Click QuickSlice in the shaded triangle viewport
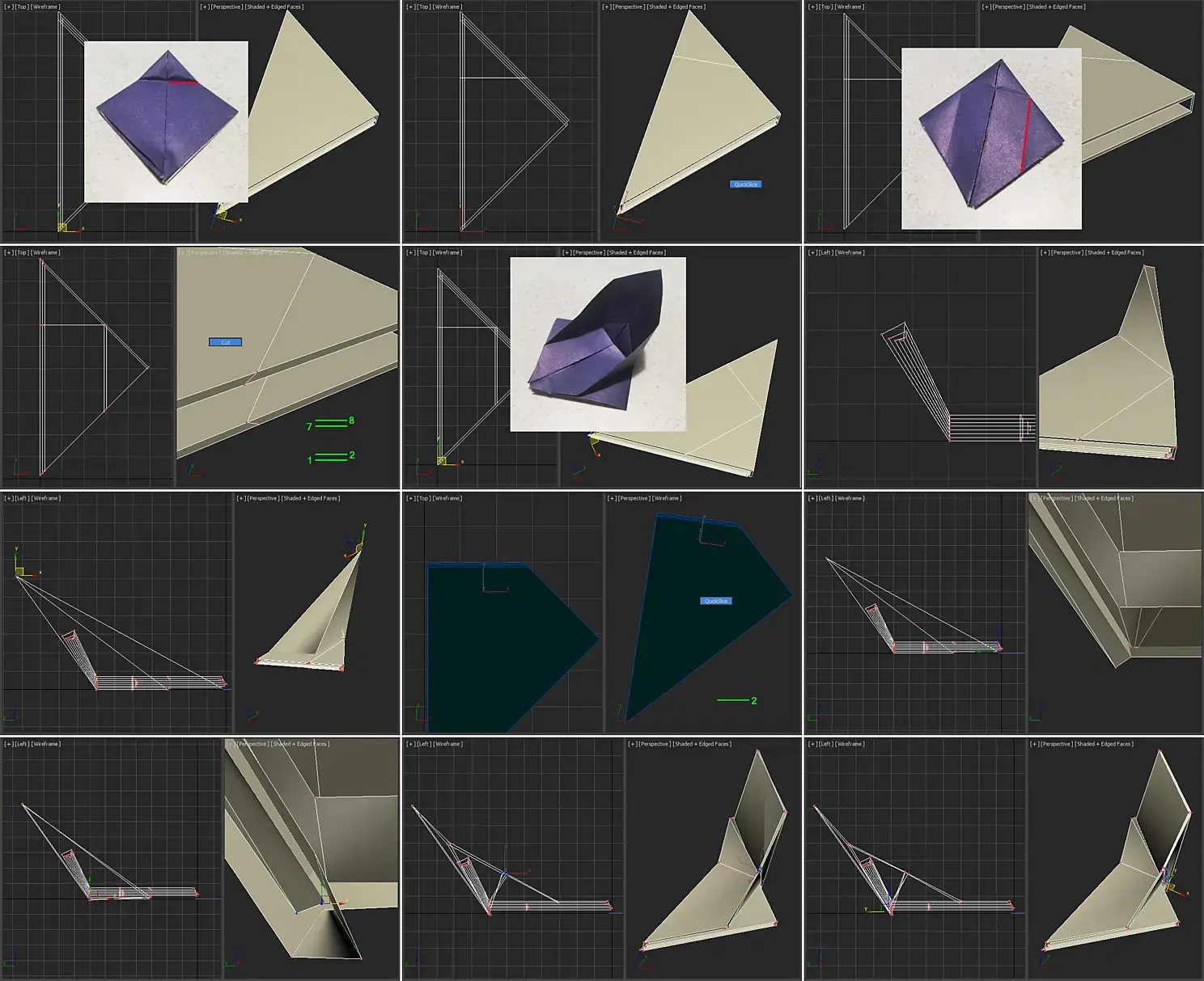This screenshot has height=981, width=1204. coord(745,184)
